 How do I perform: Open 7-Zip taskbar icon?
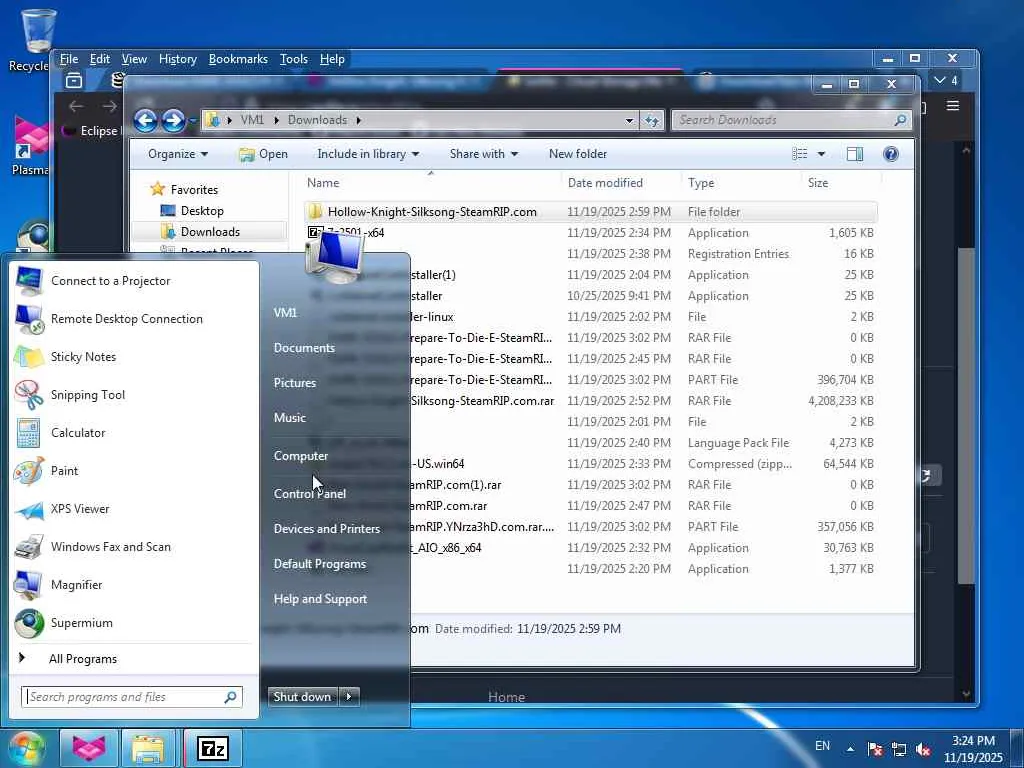213,748
